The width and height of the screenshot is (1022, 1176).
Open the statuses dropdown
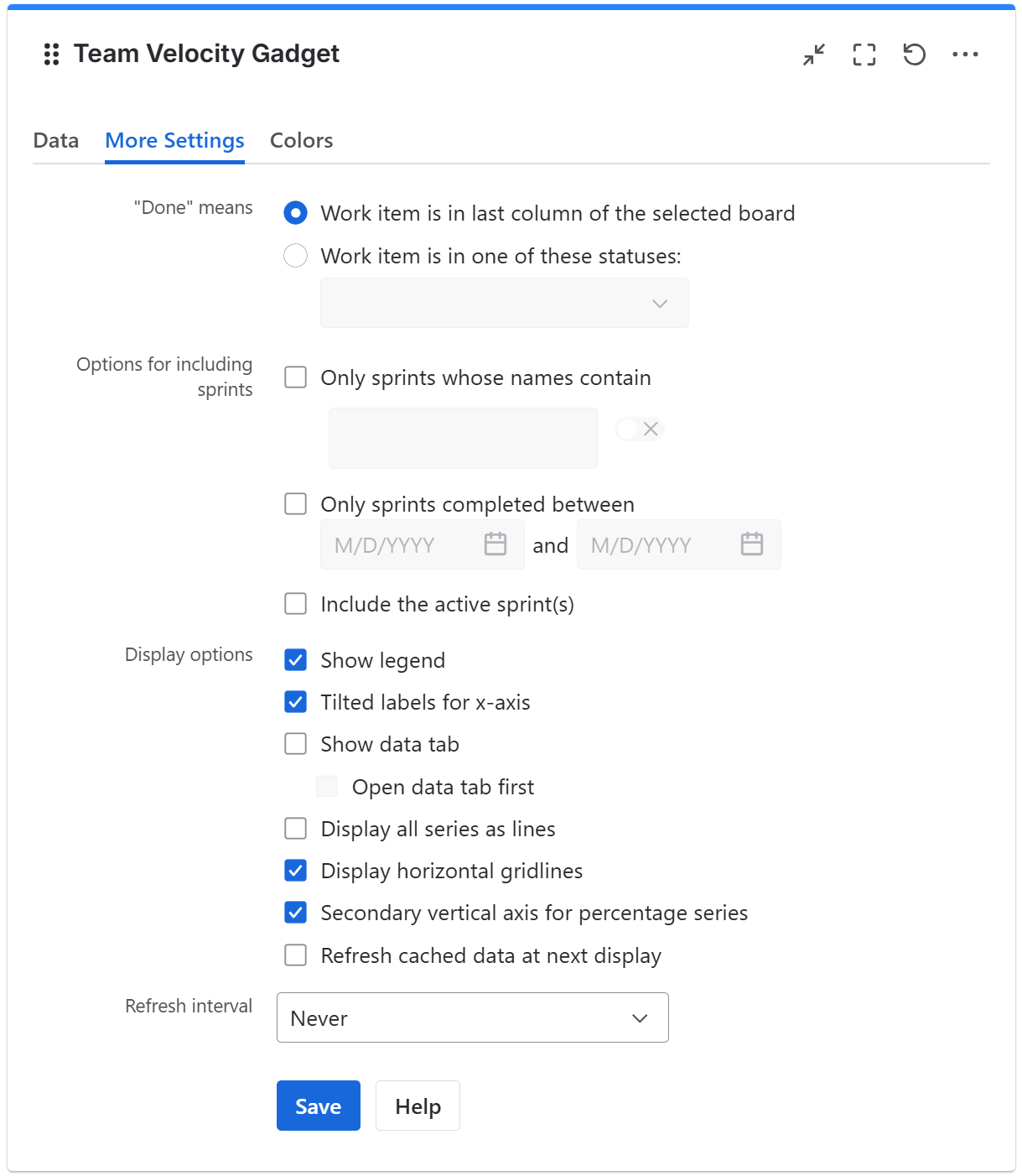tap(503, 303)
